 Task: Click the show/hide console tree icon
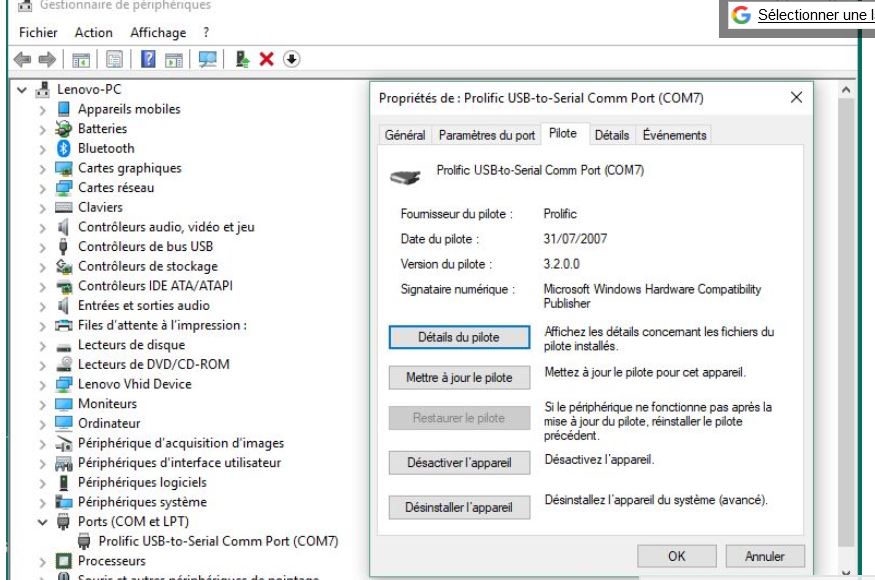coord(81,59)
